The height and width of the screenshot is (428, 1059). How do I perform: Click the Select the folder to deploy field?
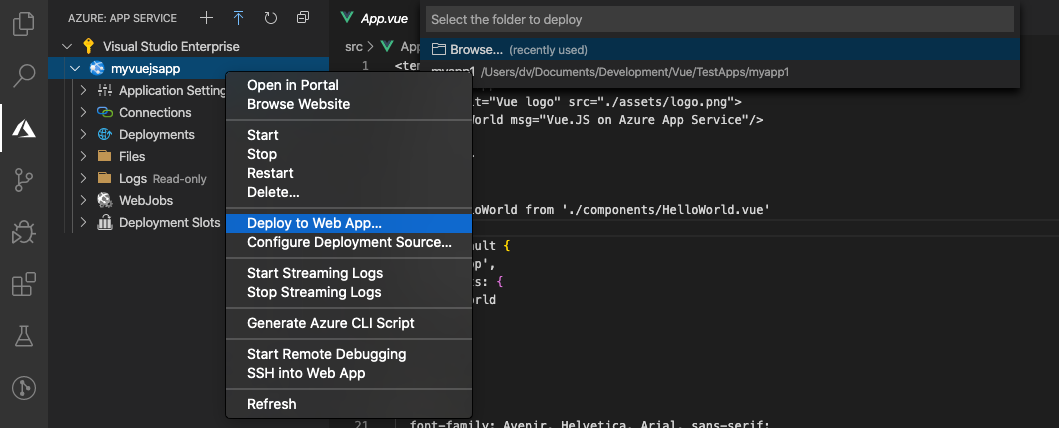click(720, 20)
